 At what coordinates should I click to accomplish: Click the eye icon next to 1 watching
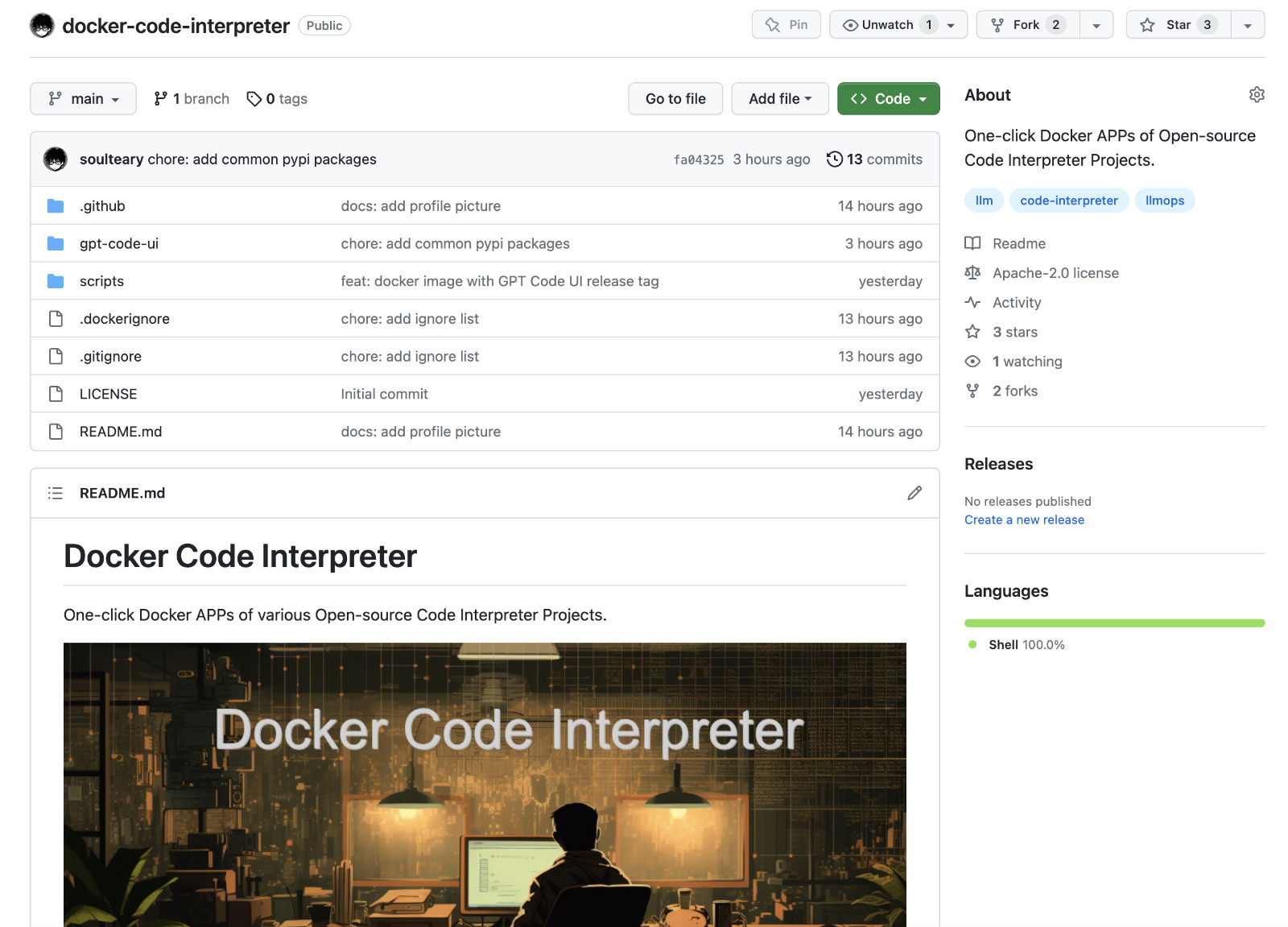click(972, 362)
